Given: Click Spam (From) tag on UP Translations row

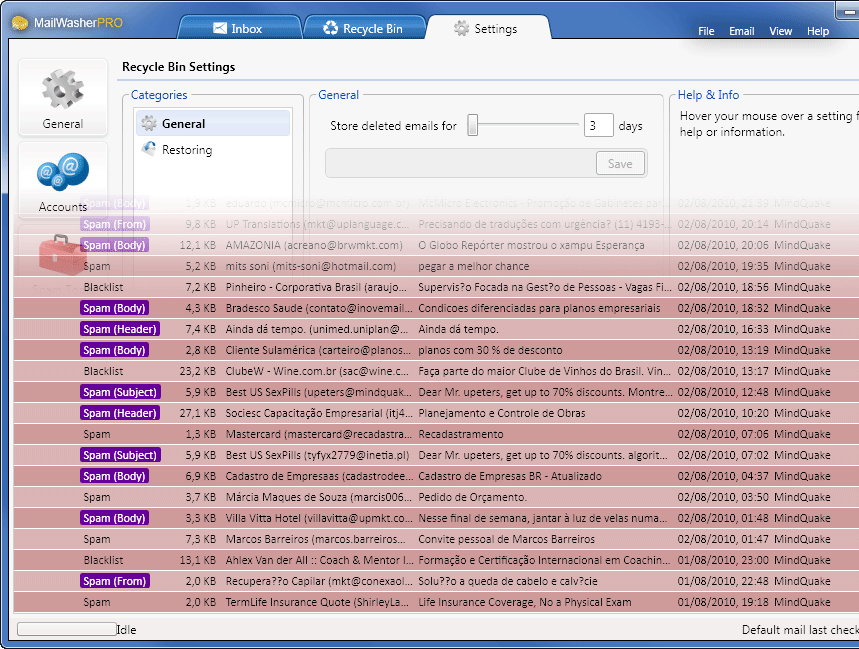Looking at the screenshot, I should pos(115,224).
